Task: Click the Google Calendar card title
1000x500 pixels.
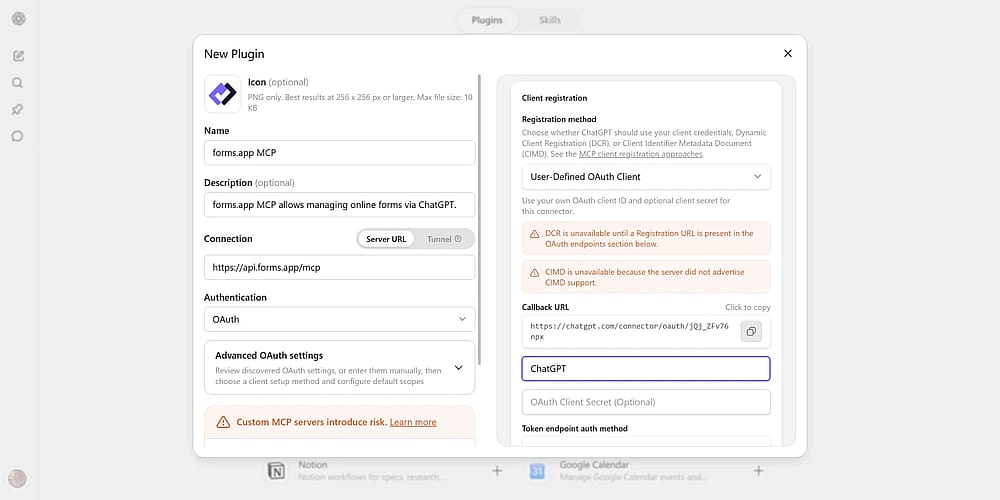Action: pos(594,465)
